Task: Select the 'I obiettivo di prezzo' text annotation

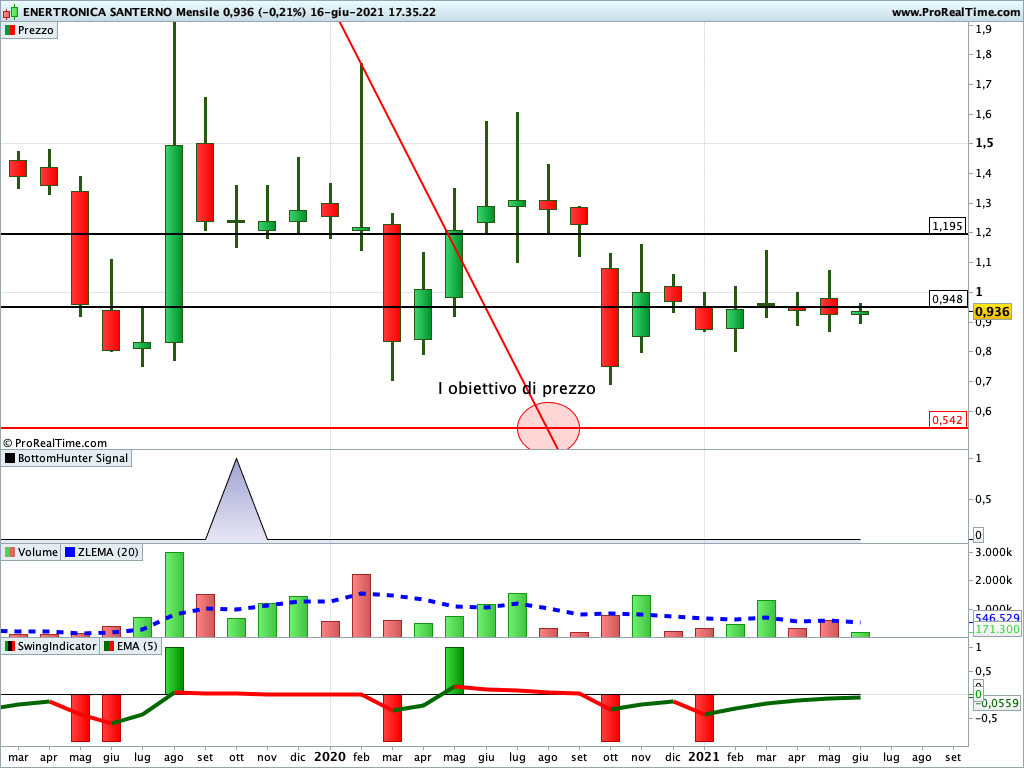Action: 516,389
